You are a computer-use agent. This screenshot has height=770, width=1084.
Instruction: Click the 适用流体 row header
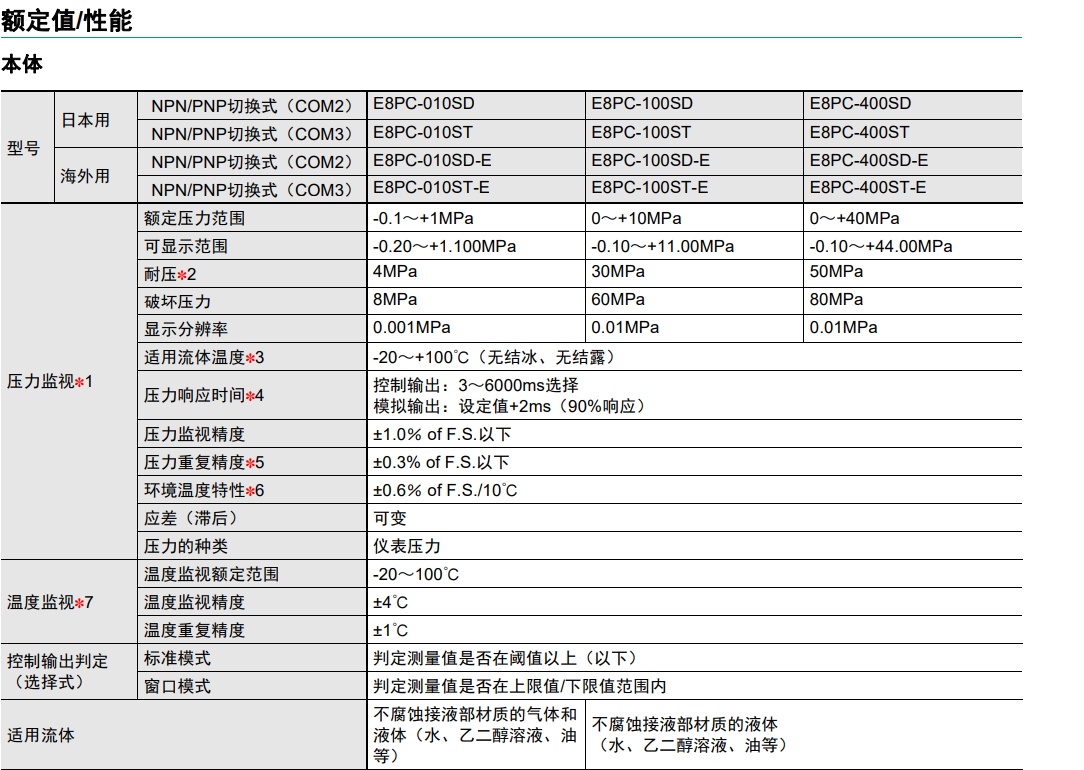click(41, 735)
